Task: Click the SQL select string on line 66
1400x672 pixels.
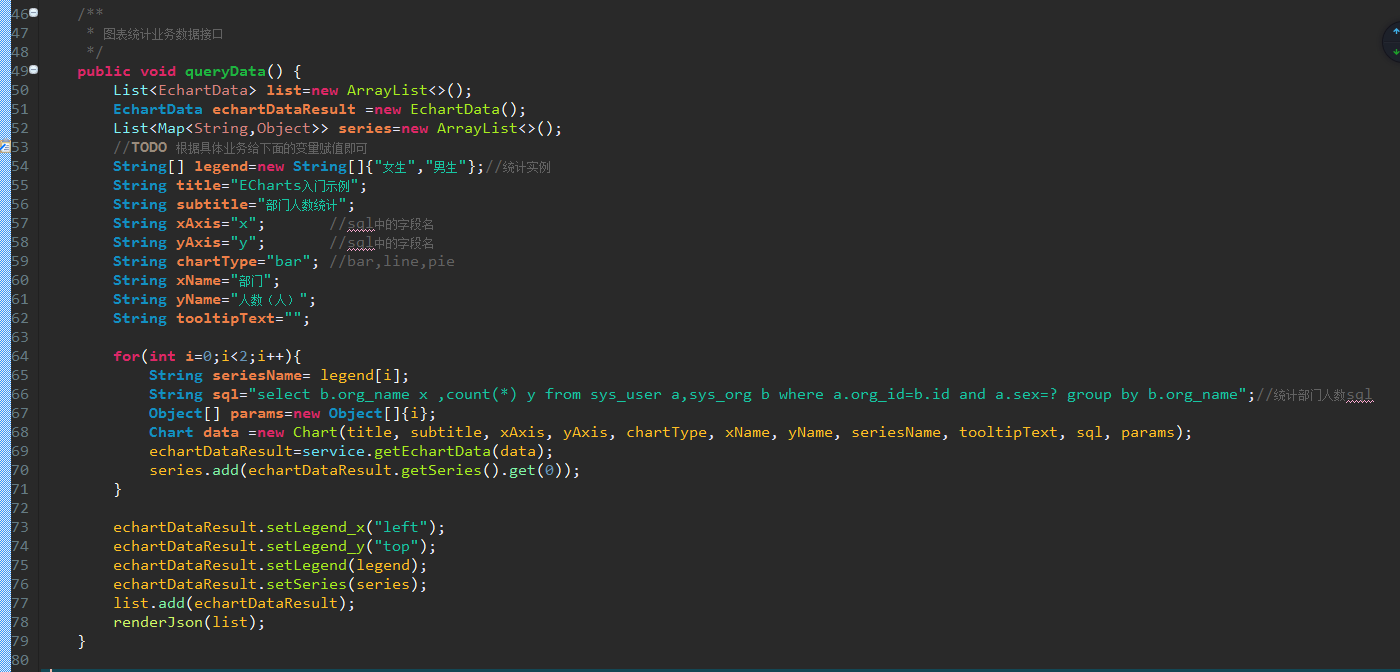Action: tap(747, 394)
